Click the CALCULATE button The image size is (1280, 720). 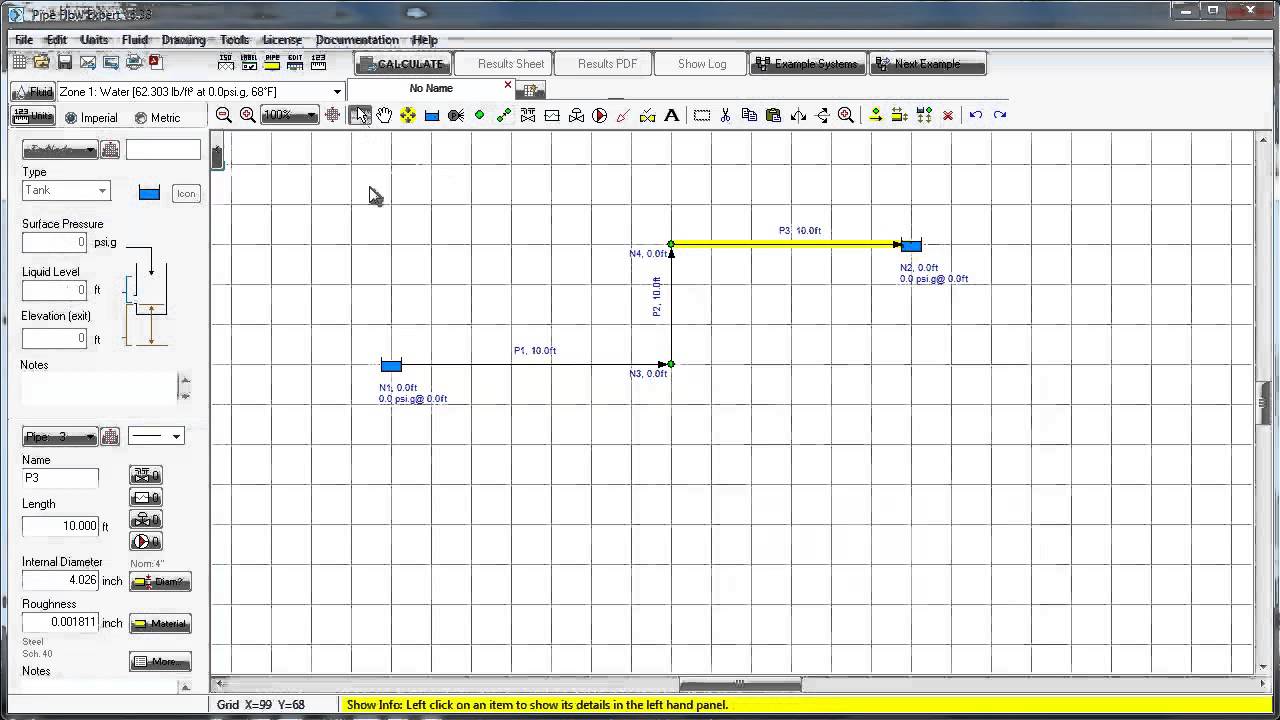tap(402, 63)
